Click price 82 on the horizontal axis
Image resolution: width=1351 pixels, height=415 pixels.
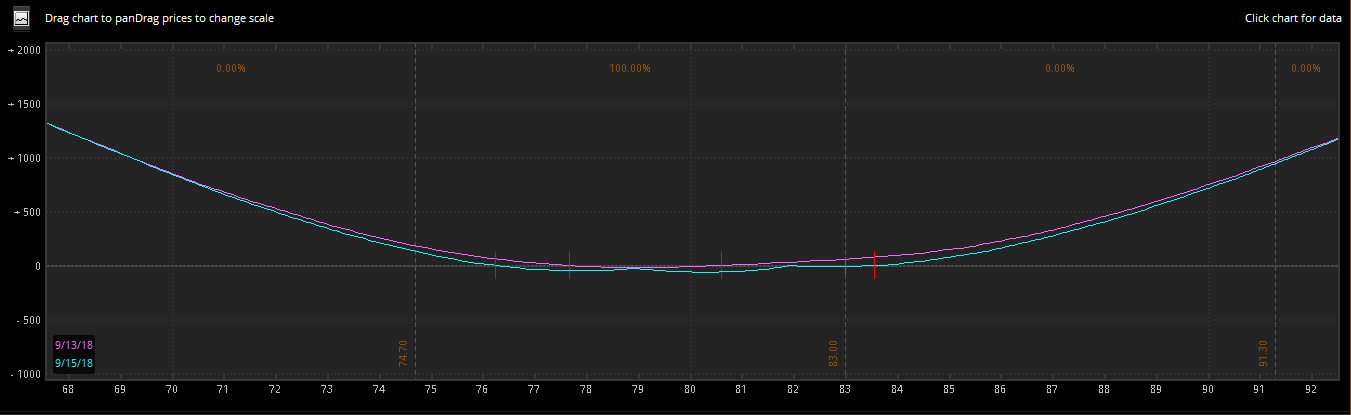[x=793, y=390]
